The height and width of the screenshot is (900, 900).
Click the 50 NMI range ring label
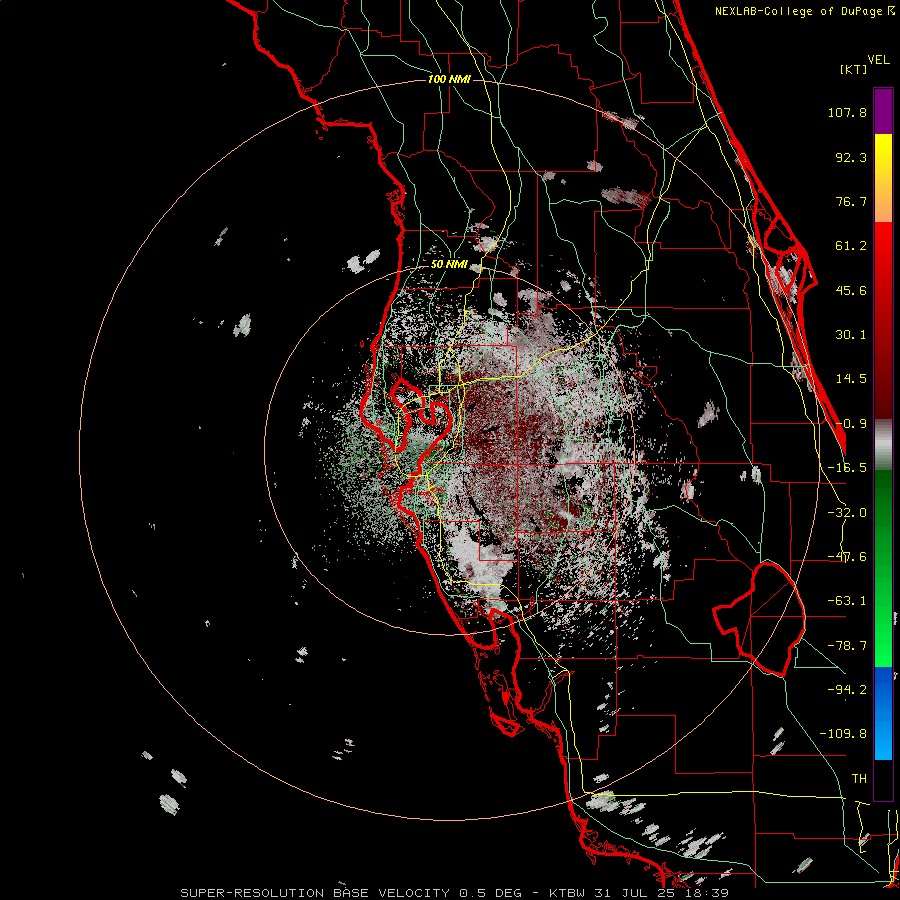pos(449,265)
